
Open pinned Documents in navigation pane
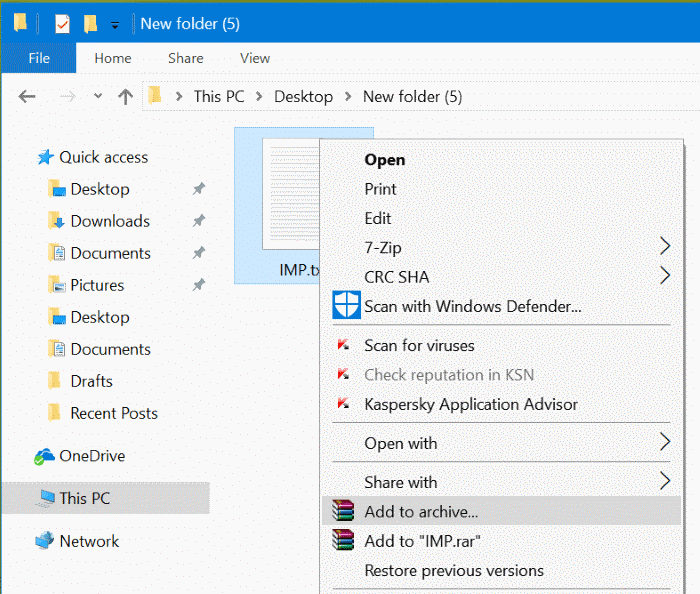point(110,253)
